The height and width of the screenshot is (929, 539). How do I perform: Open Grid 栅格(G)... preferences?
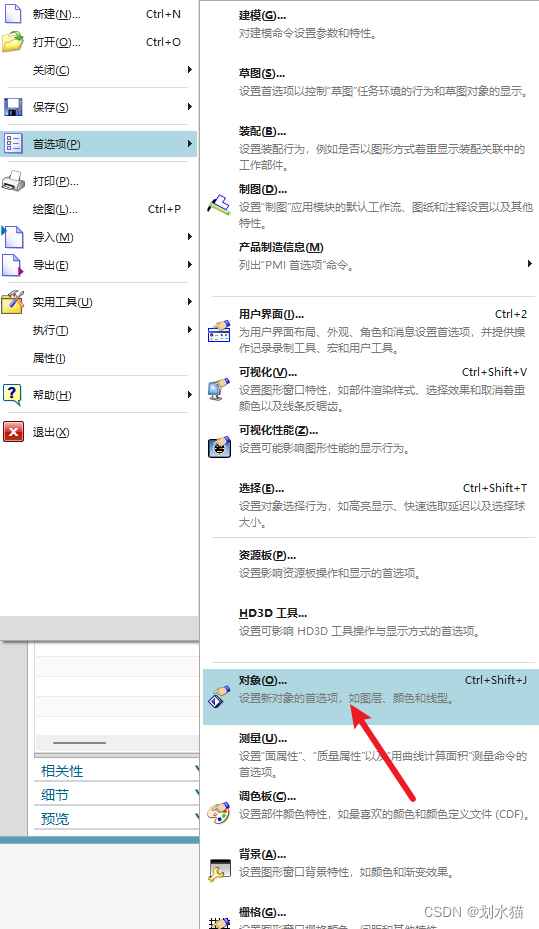click(x=370, y=916)
